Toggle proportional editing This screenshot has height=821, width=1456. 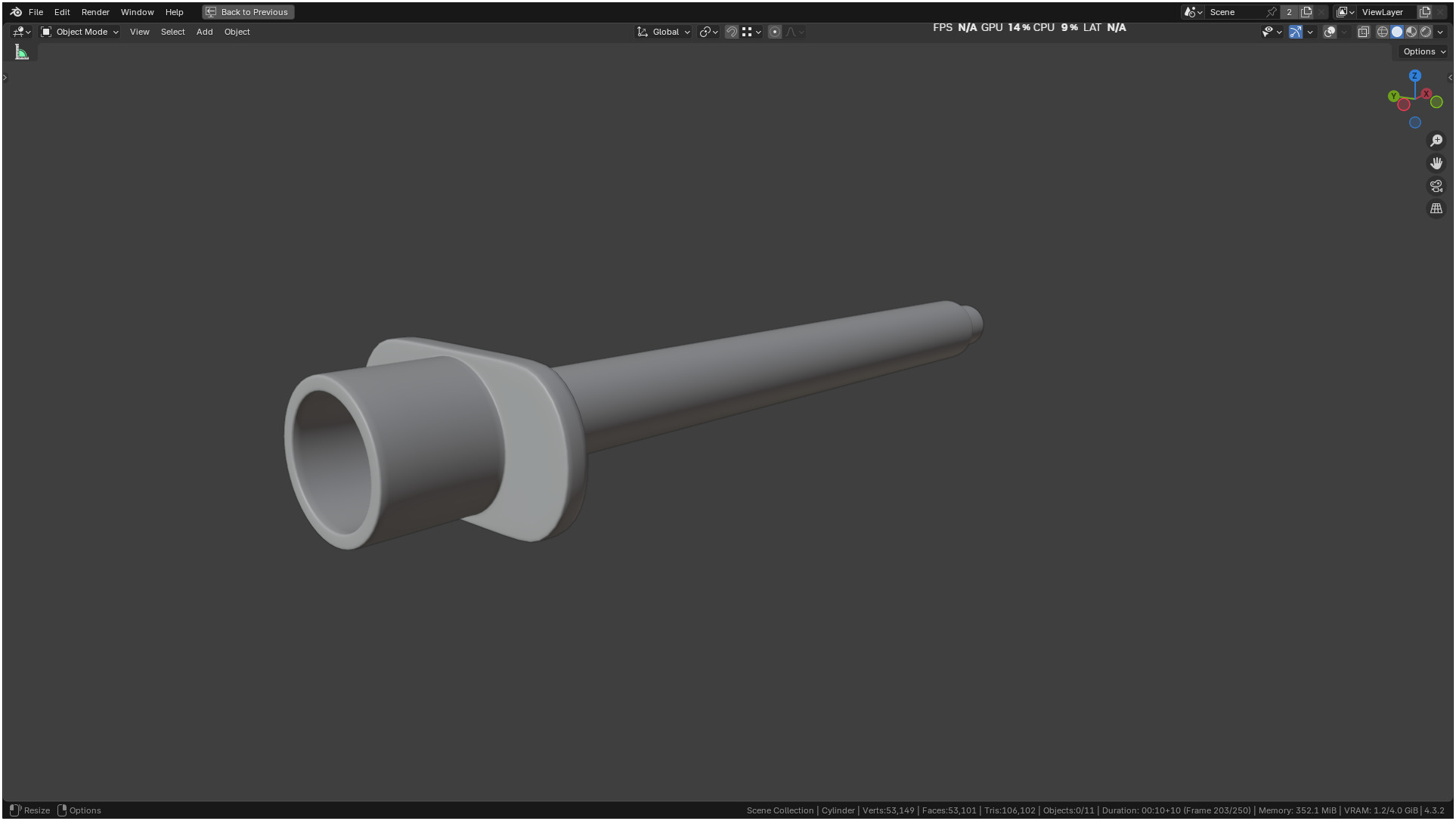coord(774,32)
